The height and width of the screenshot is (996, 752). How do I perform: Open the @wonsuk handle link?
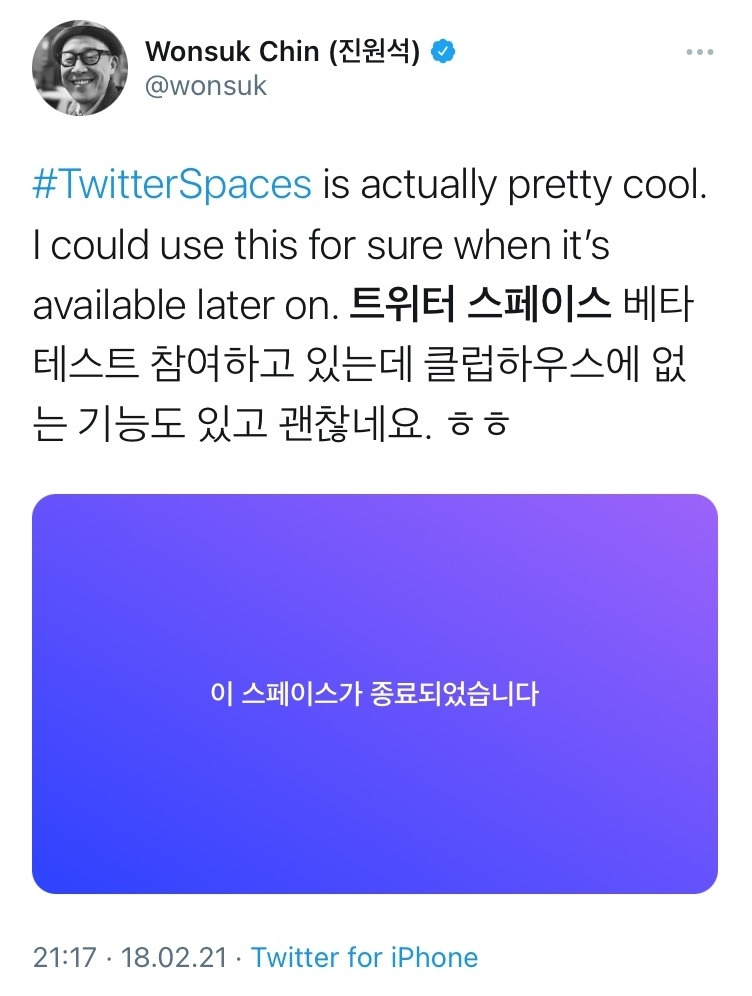tap(206, 86)
